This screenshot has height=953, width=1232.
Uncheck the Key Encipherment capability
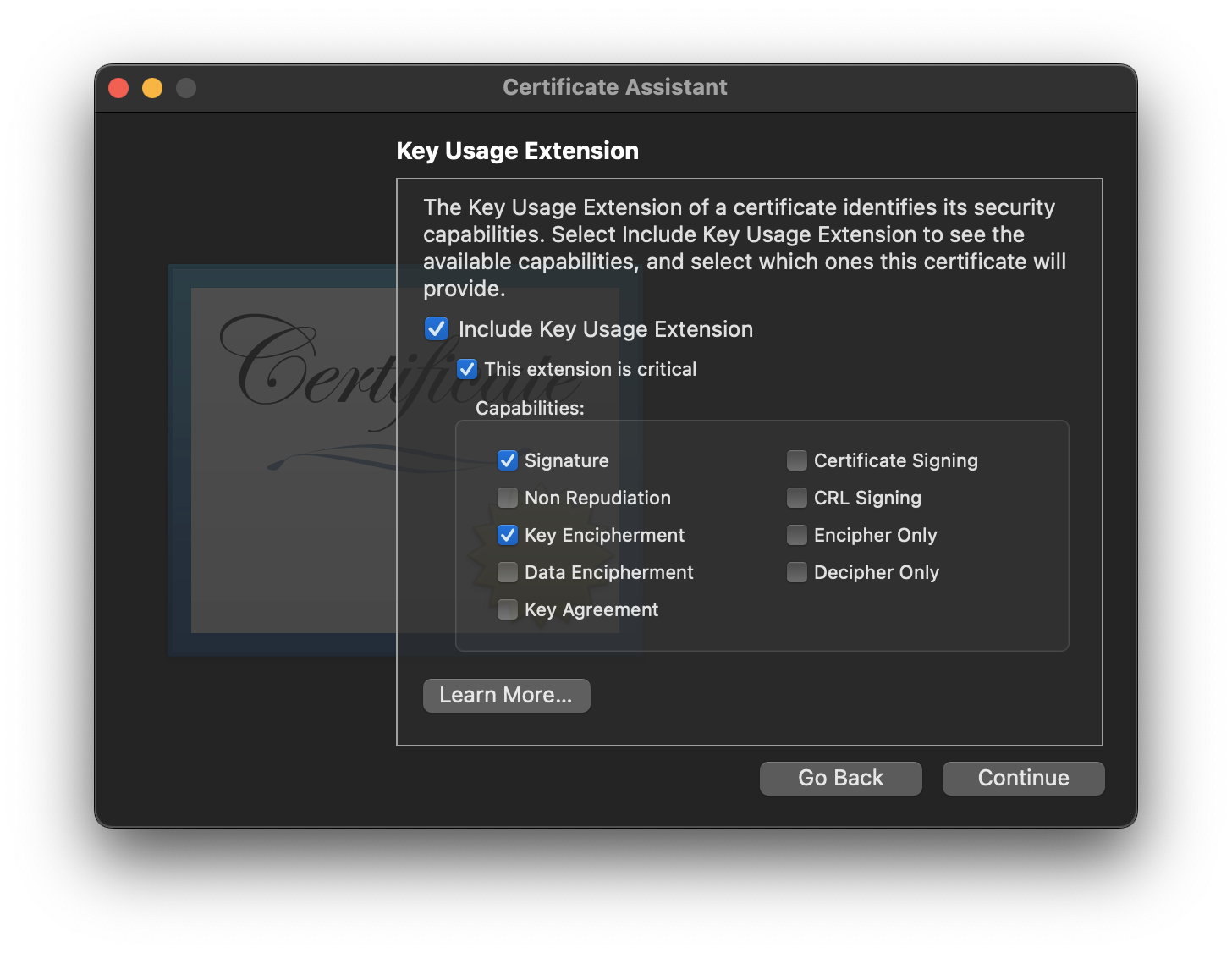coord(508,535)
